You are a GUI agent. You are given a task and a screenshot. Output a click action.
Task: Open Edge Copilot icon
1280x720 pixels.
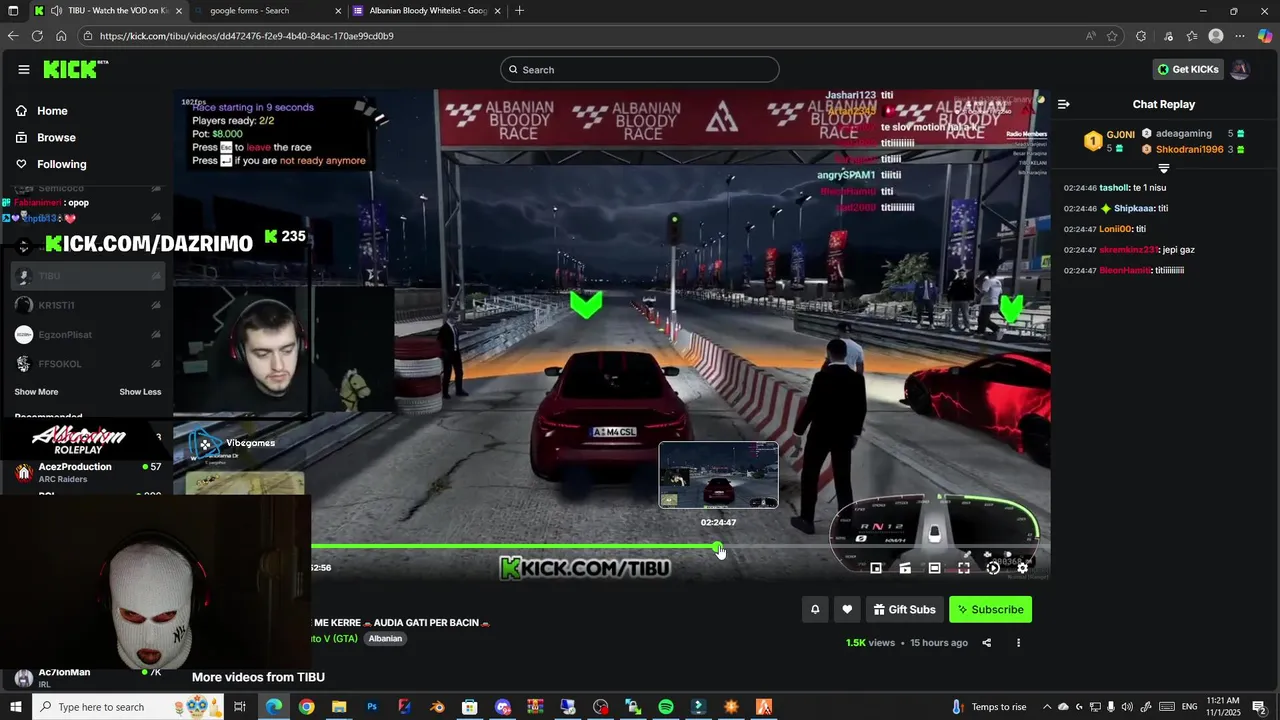coord(1265,36)
